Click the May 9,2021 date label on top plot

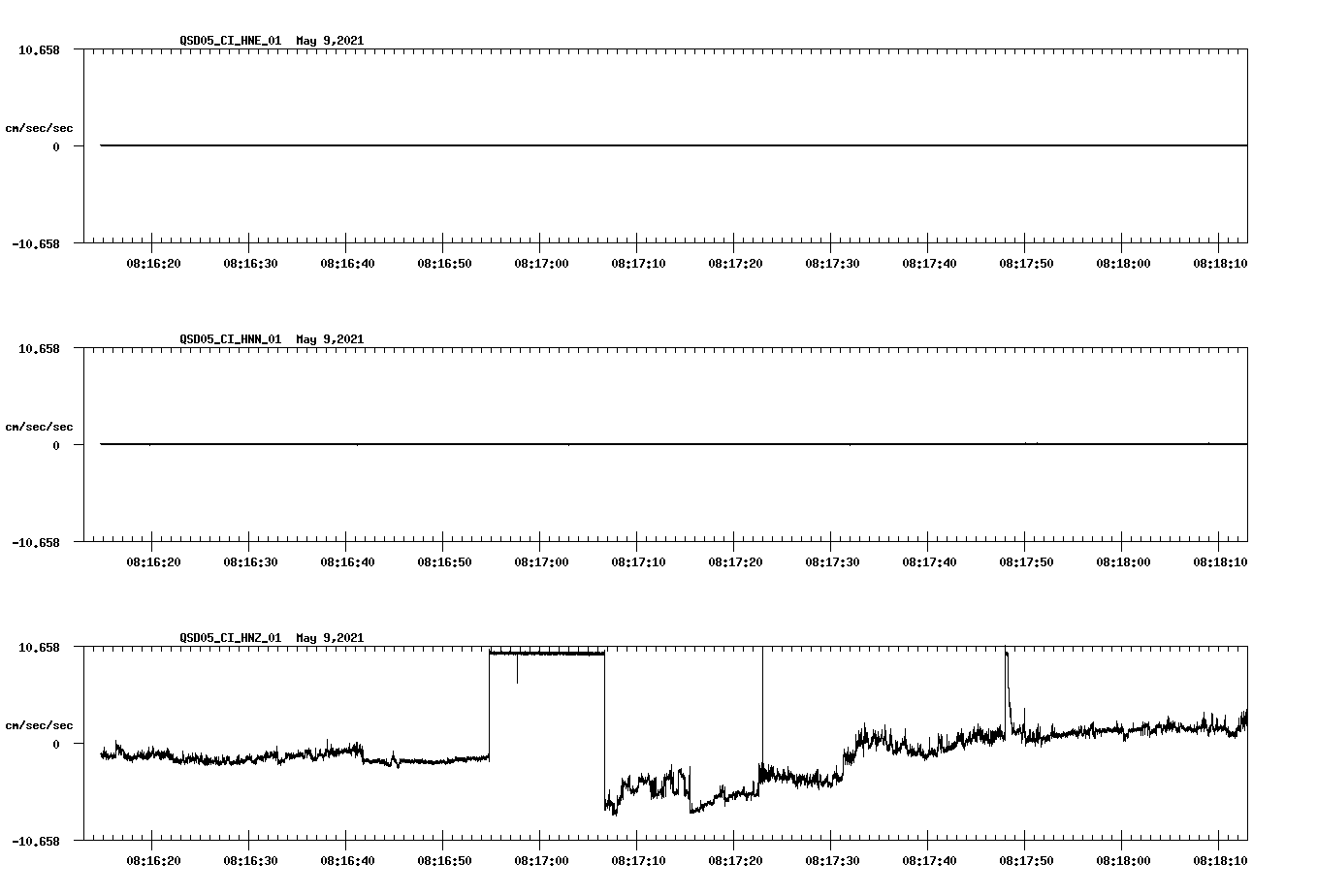(330, 42)
